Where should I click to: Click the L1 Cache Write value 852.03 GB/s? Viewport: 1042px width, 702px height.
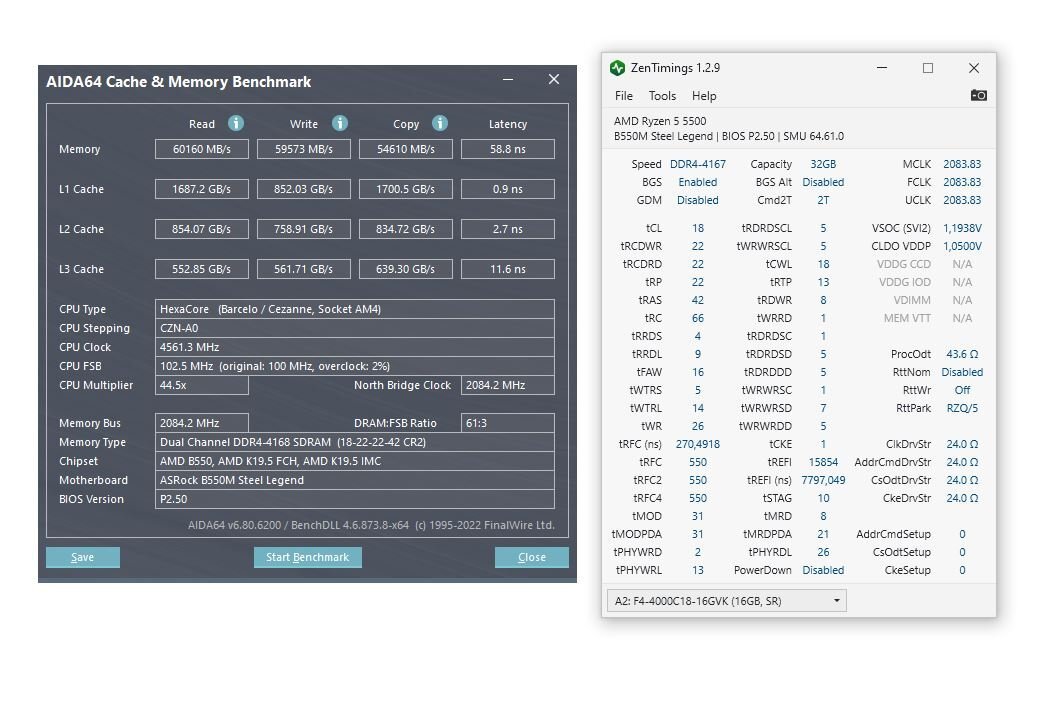coord(304,189)
